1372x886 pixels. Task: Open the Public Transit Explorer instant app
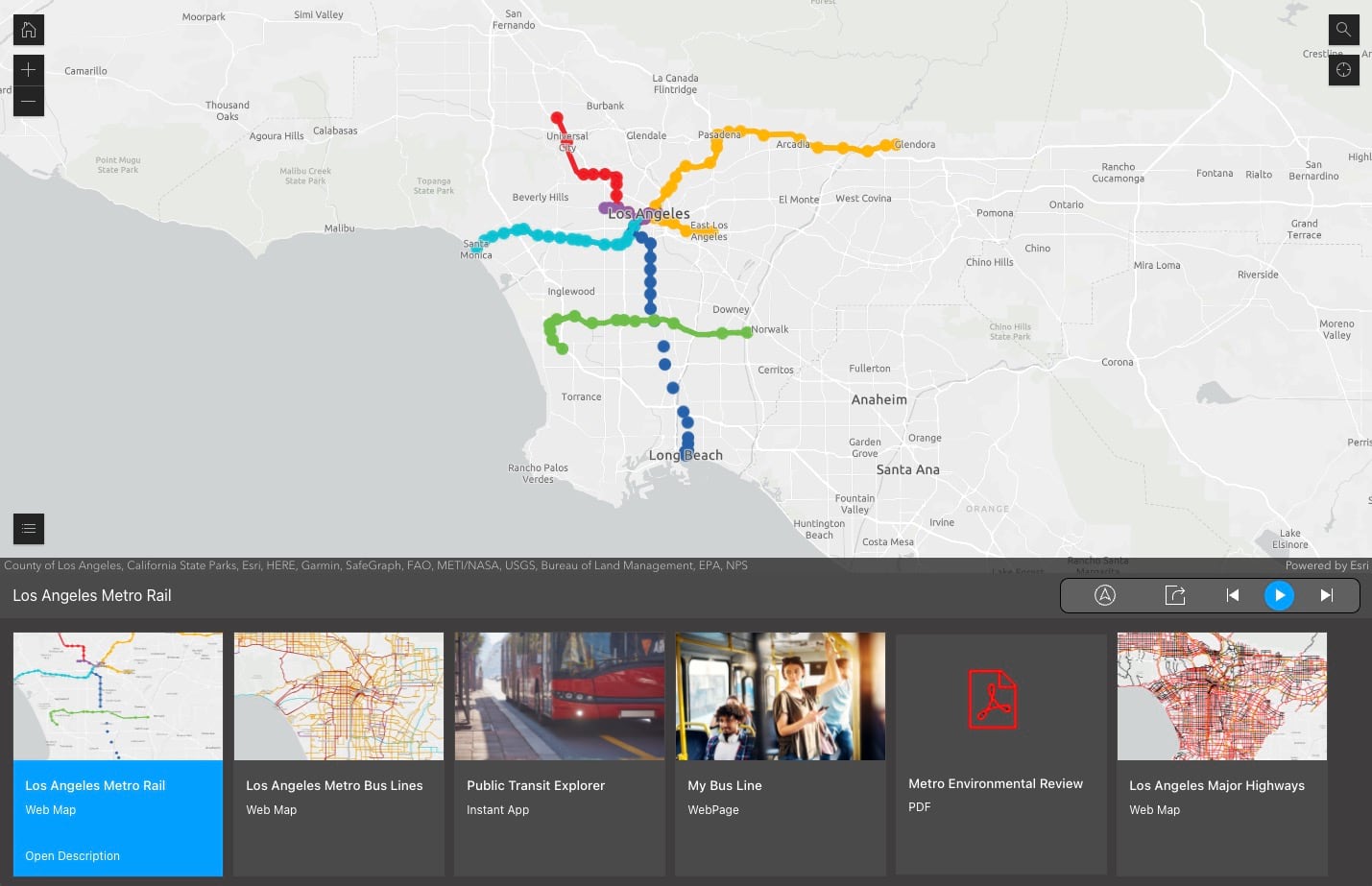(x=559, y=754)
